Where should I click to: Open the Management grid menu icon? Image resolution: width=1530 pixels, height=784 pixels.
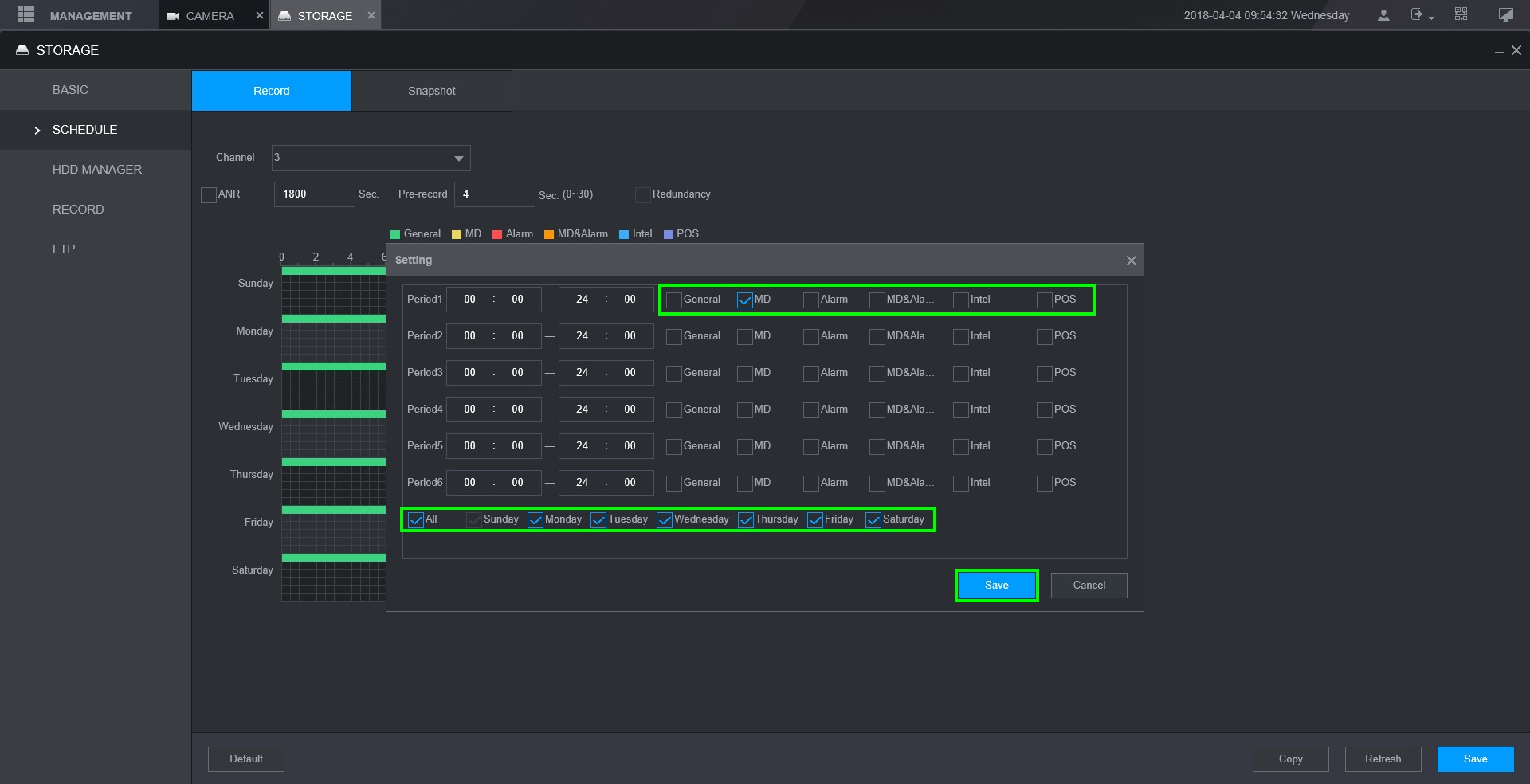[25, 15]
